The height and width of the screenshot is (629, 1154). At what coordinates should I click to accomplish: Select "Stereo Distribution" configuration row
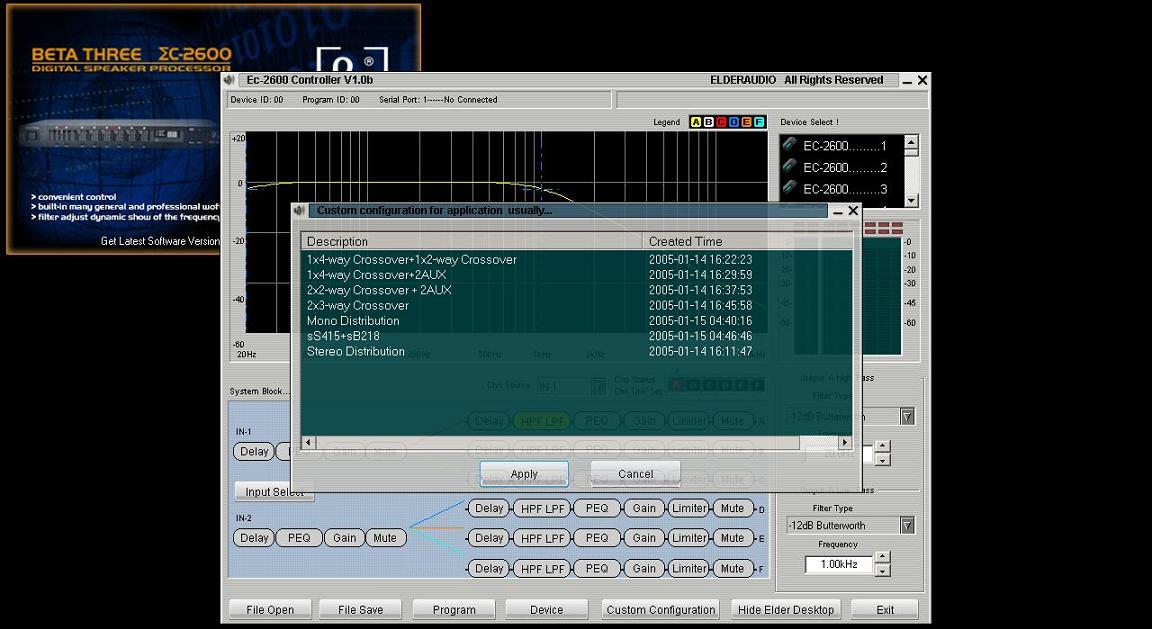pyautogui.click(x=576, y=352)
